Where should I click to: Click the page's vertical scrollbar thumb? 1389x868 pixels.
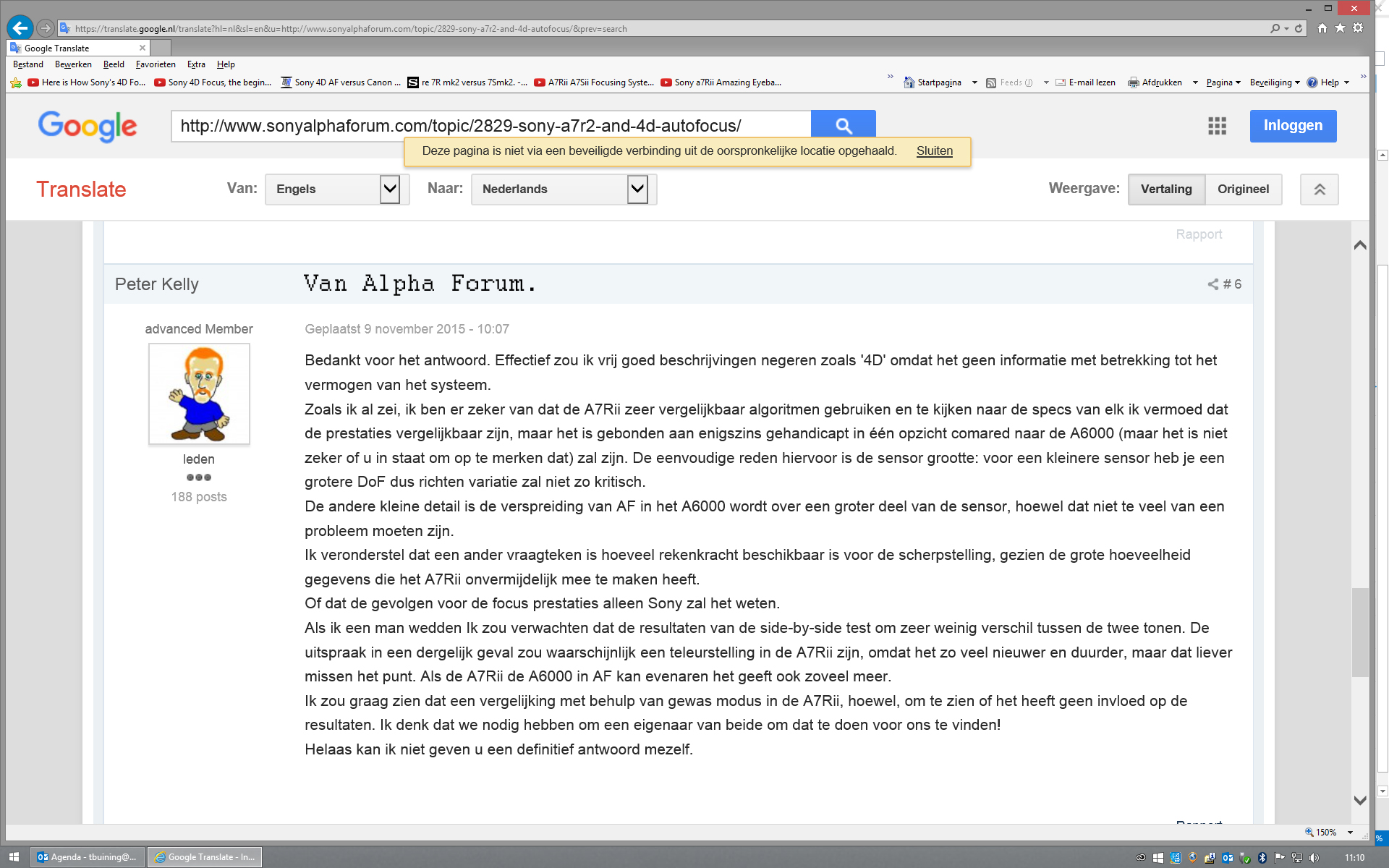(x=1360, y=633)
